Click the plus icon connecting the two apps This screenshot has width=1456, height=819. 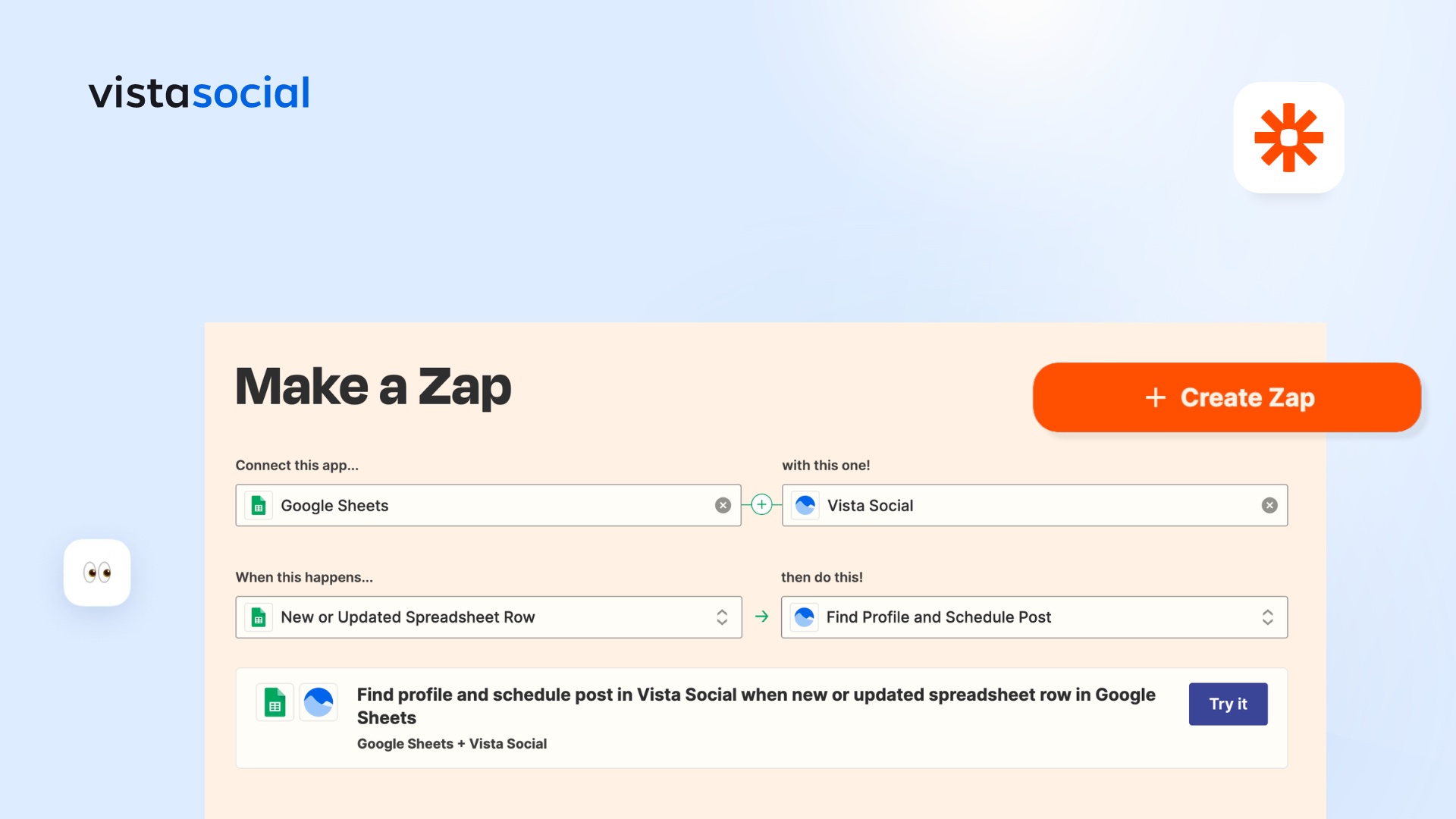tap(761, 505)
